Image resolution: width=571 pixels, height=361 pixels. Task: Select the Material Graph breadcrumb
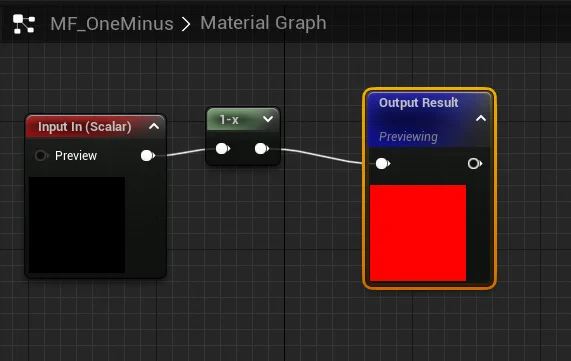263,23
